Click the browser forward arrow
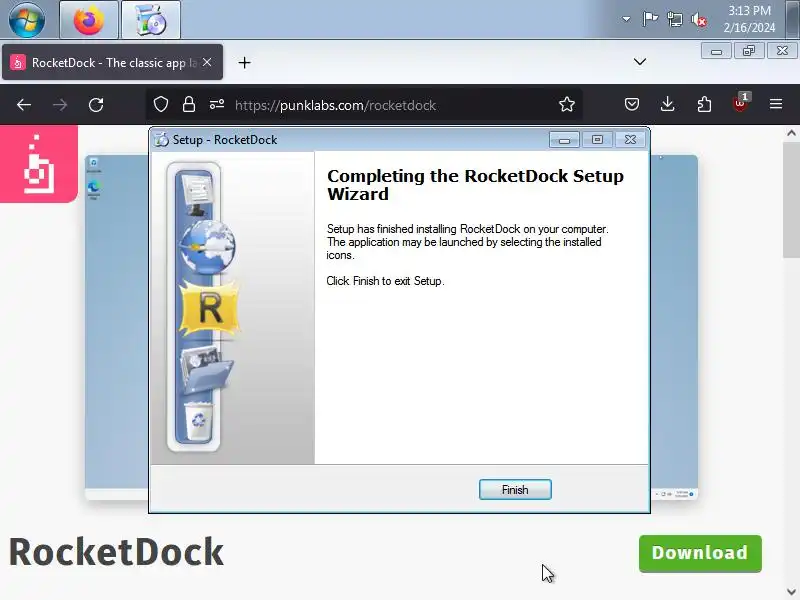 click(x=60, y=105)
